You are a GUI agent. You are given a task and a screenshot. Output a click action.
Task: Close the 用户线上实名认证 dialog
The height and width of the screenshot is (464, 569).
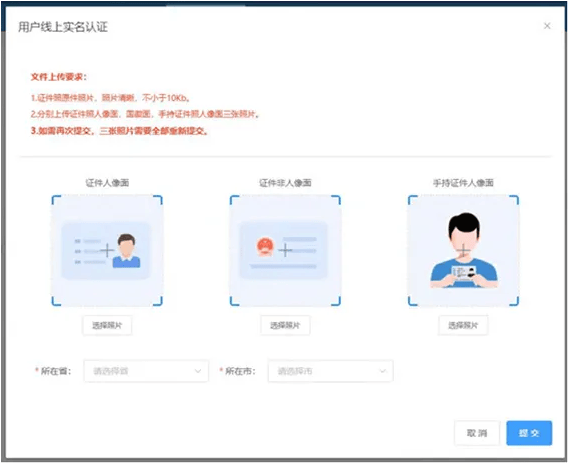(x=547, y=26)
